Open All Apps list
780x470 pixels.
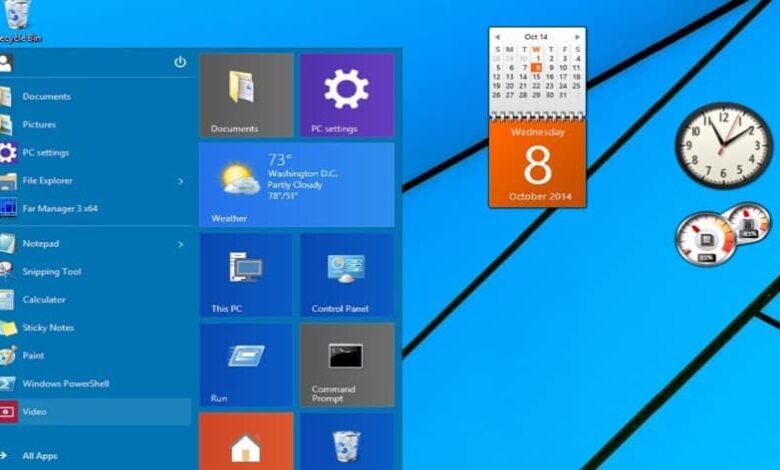(x=40, y=456)
